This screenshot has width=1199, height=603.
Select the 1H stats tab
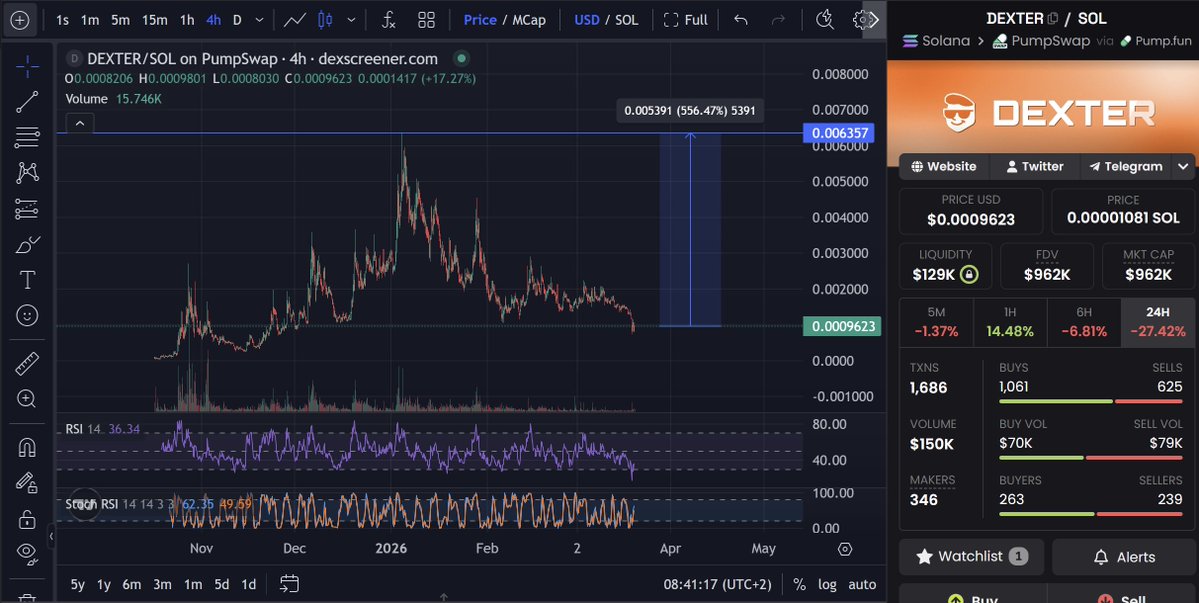click(x=1010, y=322)
